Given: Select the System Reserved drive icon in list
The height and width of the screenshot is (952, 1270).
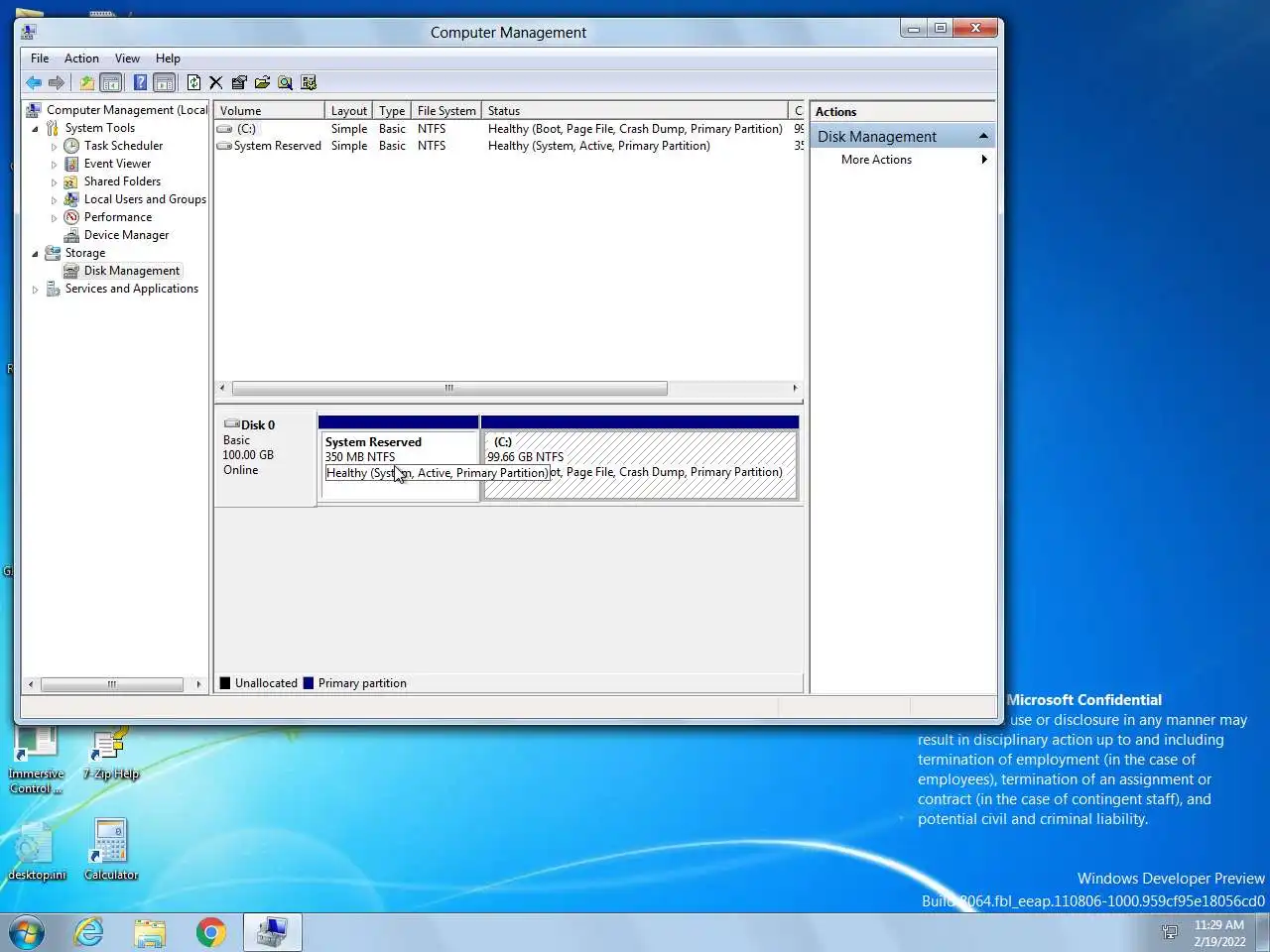Looking at the screenshot, I should 224,146.
